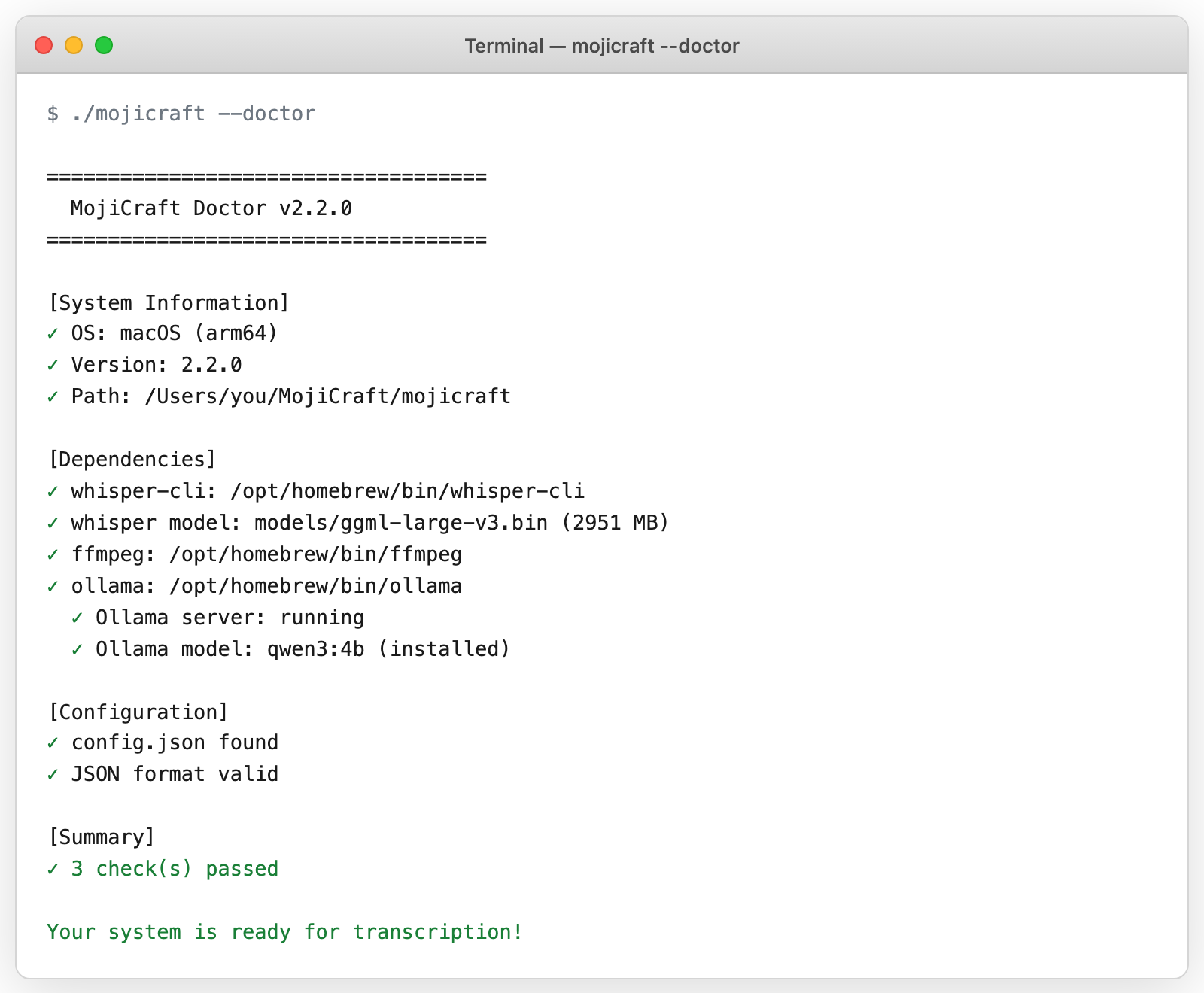Click the checkmark next to Version: 2.2.0
Image resolution: width=1204 pixels, height=993 pixels.
coord(53,365)
